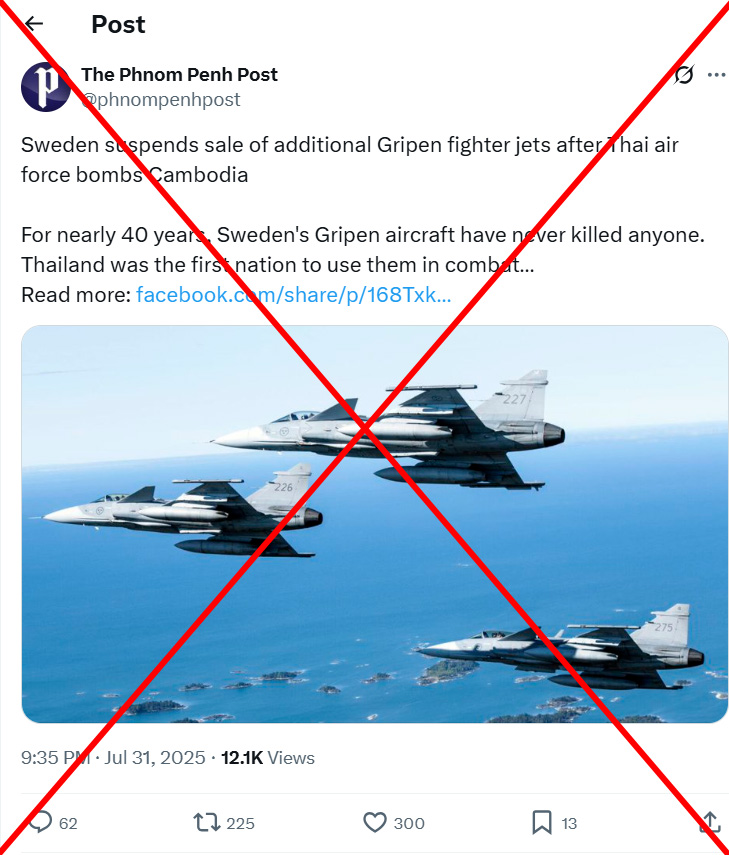
Task: Open The Phnom Penh Post profile avatar
Action: pos(46,87)
